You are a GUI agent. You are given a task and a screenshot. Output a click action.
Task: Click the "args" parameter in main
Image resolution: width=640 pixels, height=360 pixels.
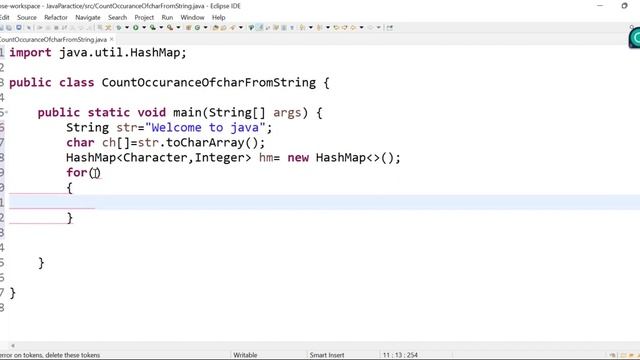tap(287, 112)
